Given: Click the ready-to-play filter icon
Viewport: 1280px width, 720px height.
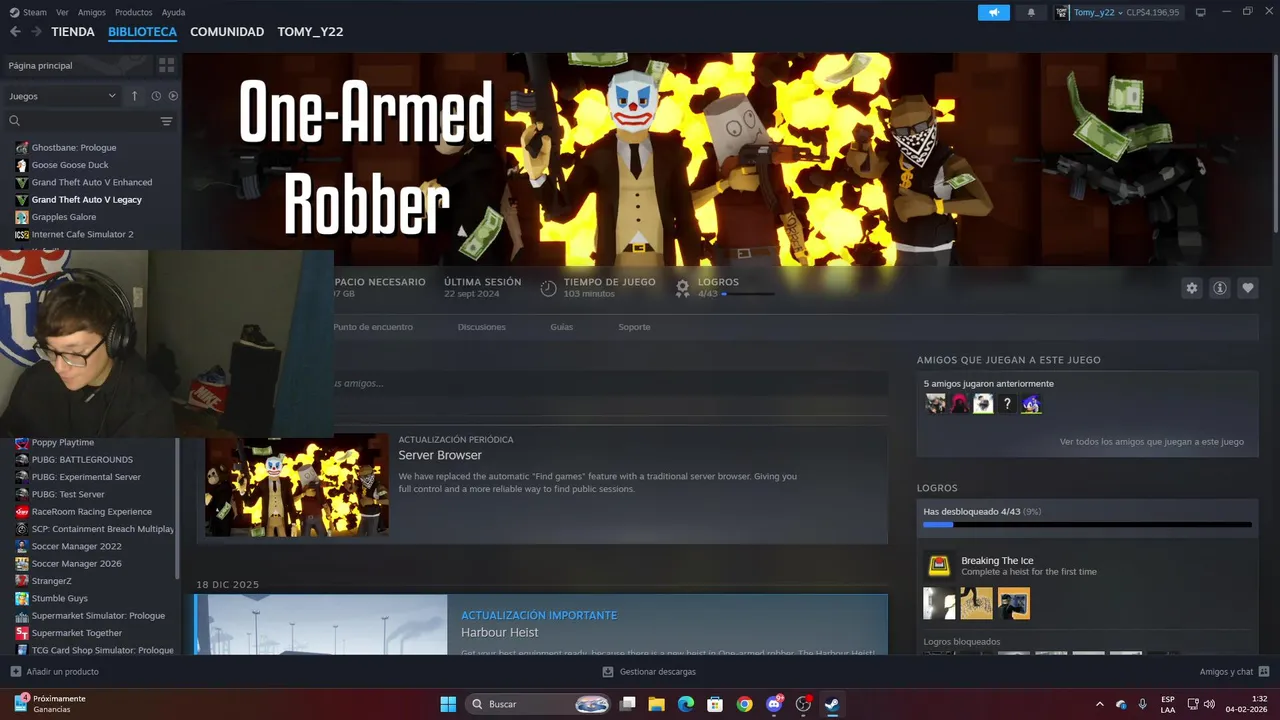Looking at the screenshot, I should pyautogui.click(x=173, y=96).
